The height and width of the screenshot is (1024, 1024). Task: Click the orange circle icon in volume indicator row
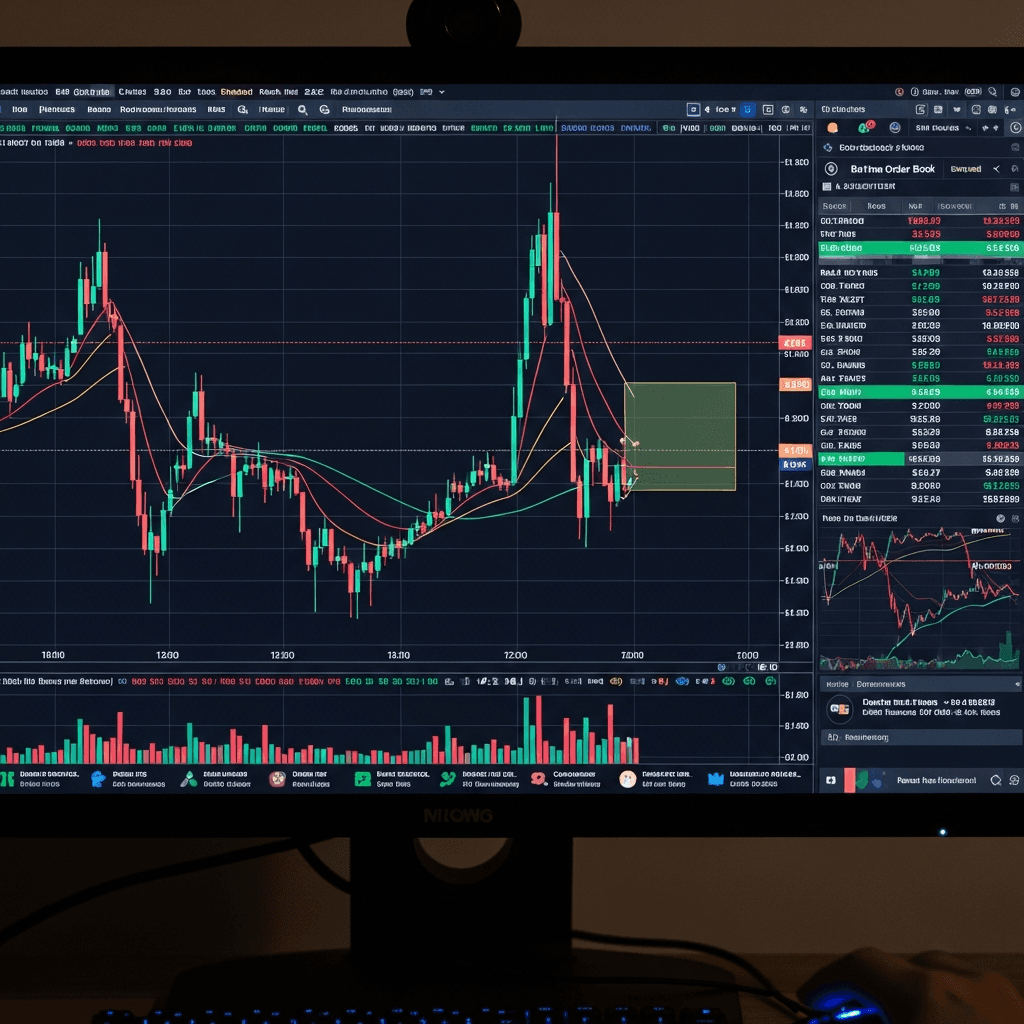pyautogui.click(x=616, y=682)
